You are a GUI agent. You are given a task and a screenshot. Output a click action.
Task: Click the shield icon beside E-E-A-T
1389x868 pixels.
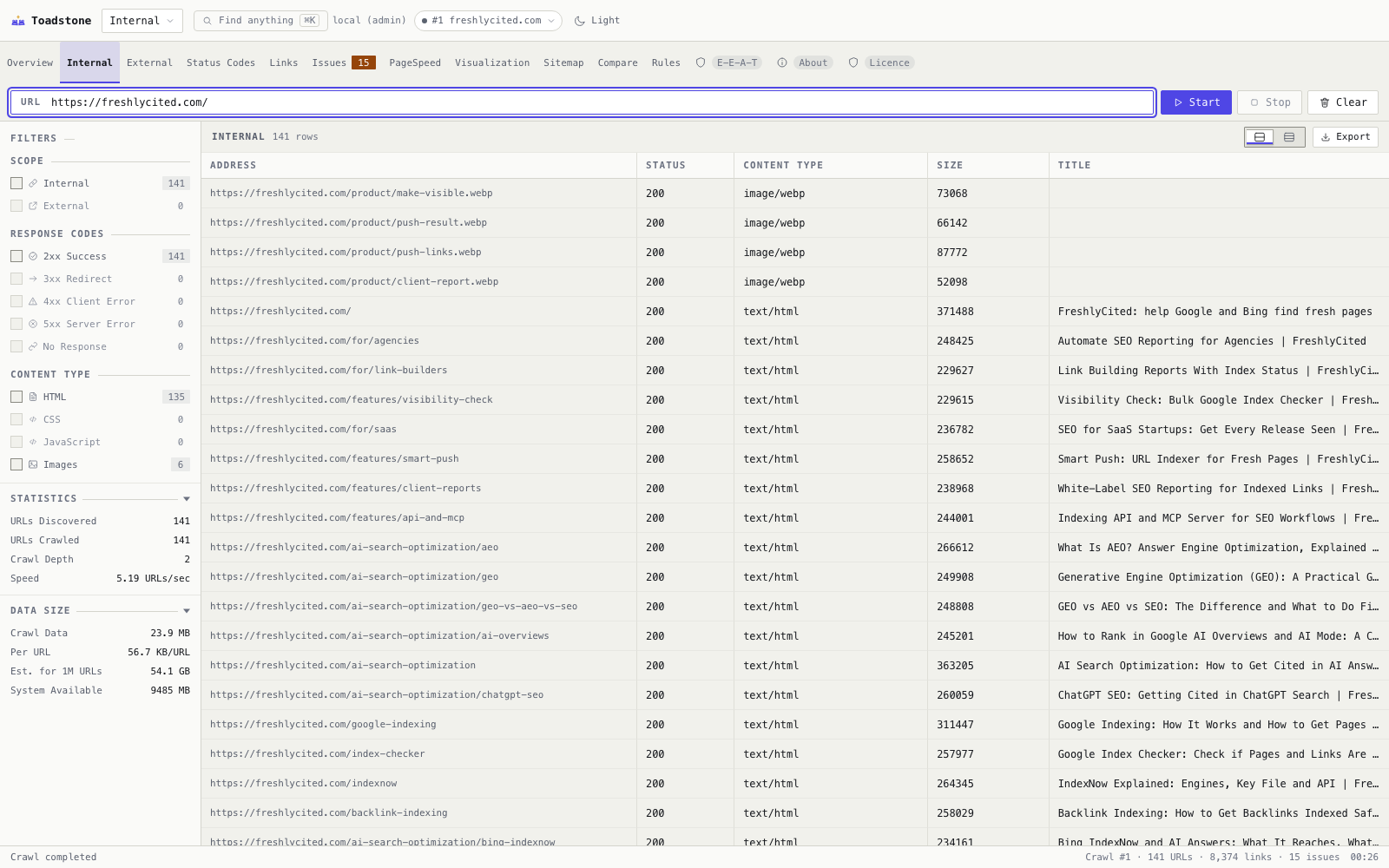click(x=701, y=62)
